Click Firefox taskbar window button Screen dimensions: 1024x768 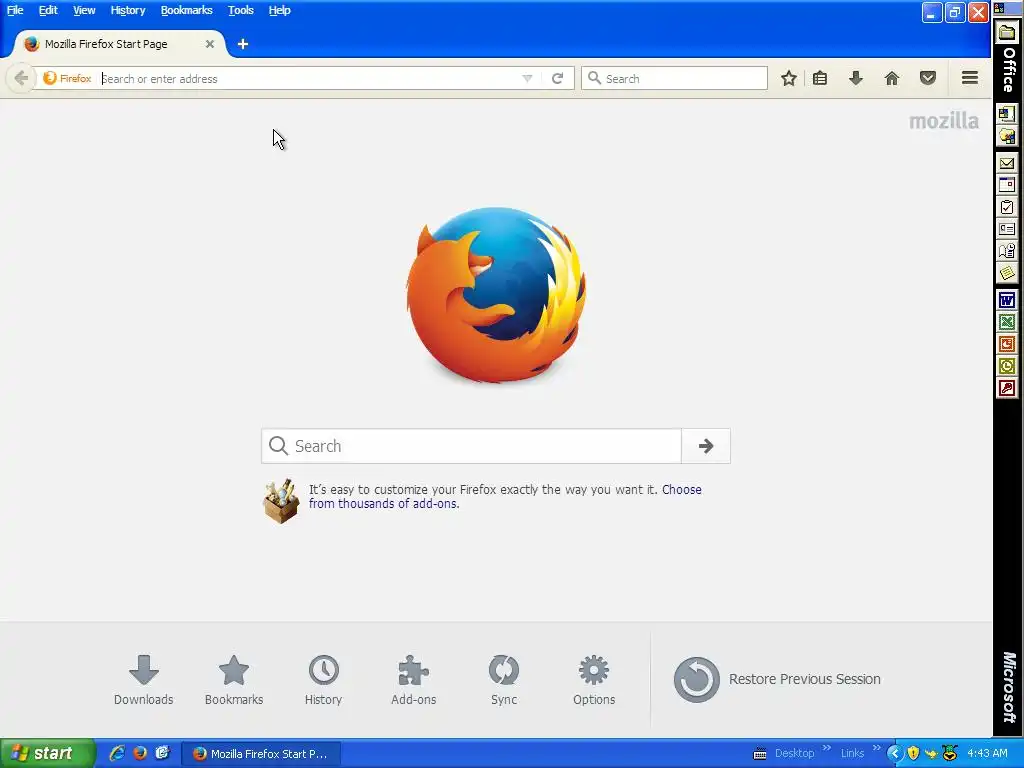[261, 754]
